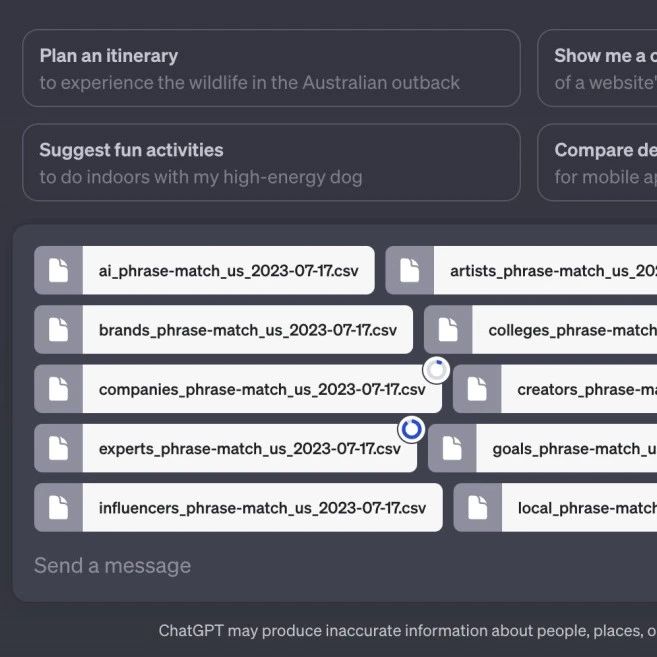657x657 pixels.
Task: Select goals_phrase-match file name
Action: coord(575,449)
